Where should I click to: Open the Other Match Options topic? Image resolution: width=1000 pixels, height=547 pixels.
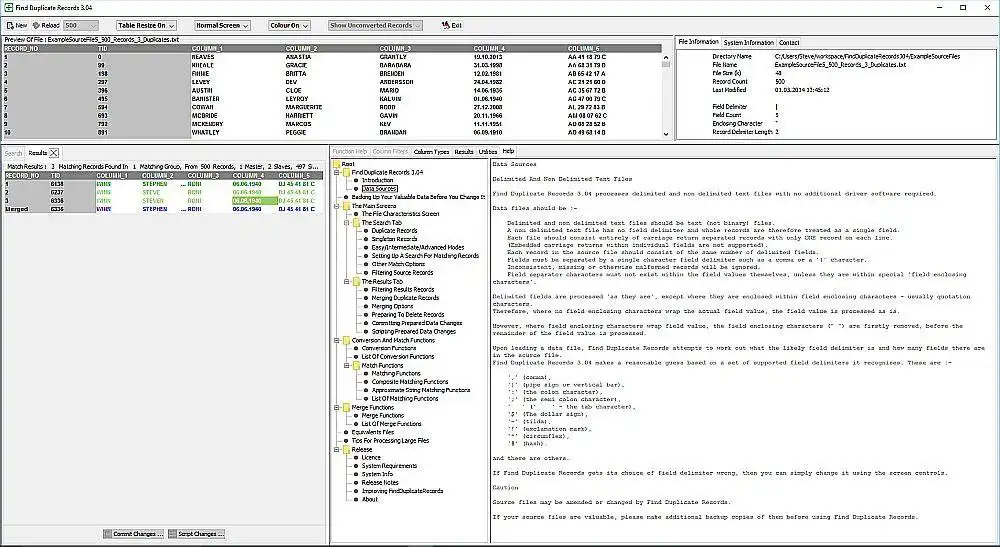click(x=398, y=264)
